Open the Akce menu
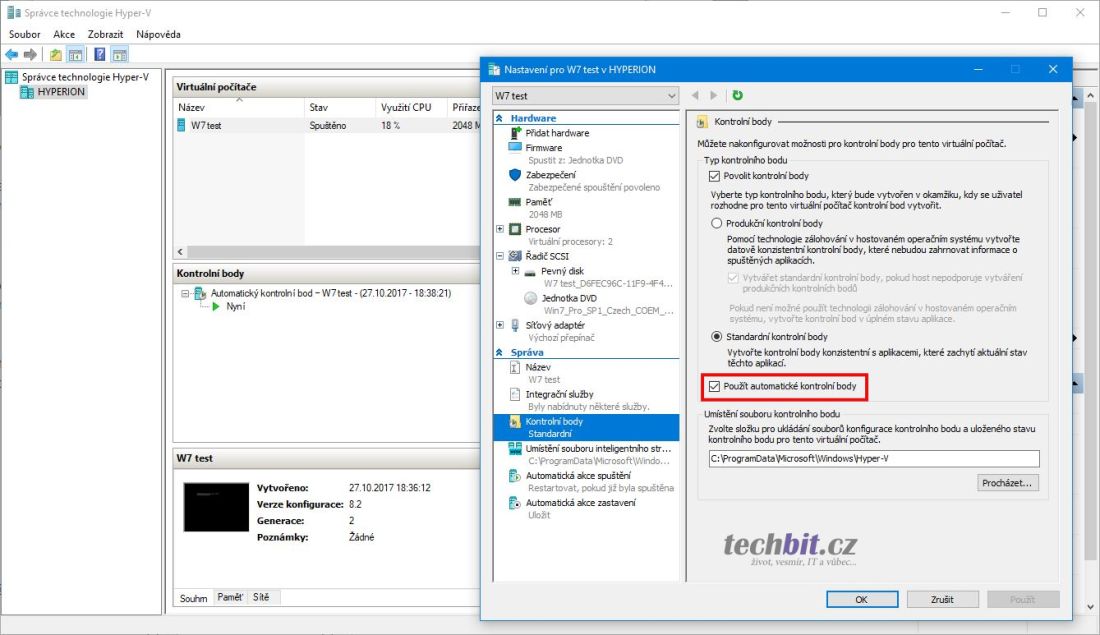1100x635 pixels. [x=64, y=34]
